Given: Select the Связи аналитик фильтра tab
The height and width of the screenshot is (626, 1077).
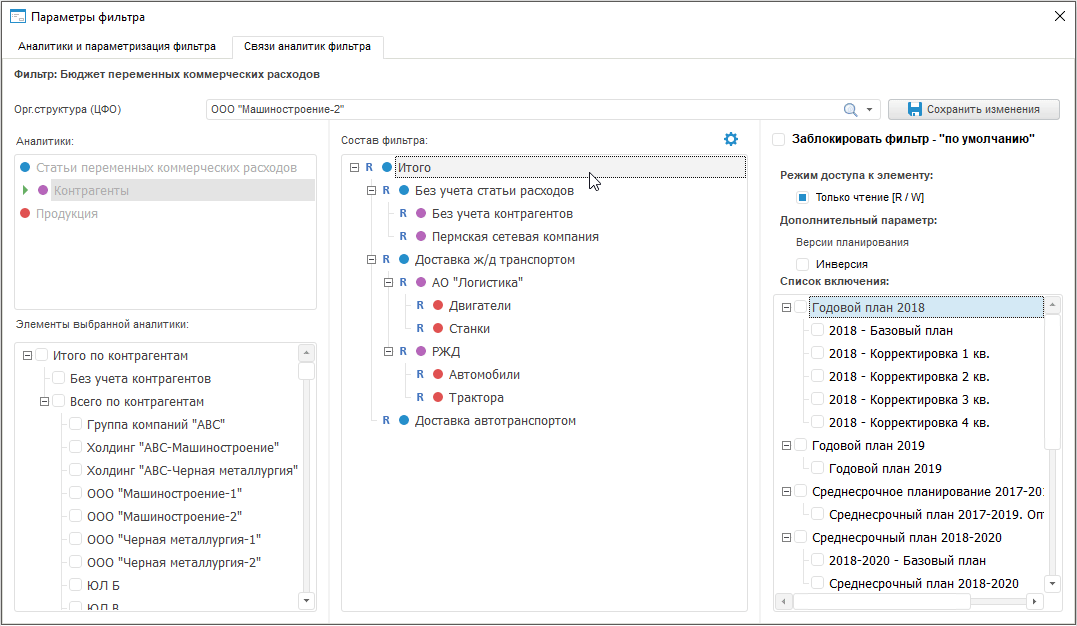Looking at the screenshot, I should (x=307, y=46).
